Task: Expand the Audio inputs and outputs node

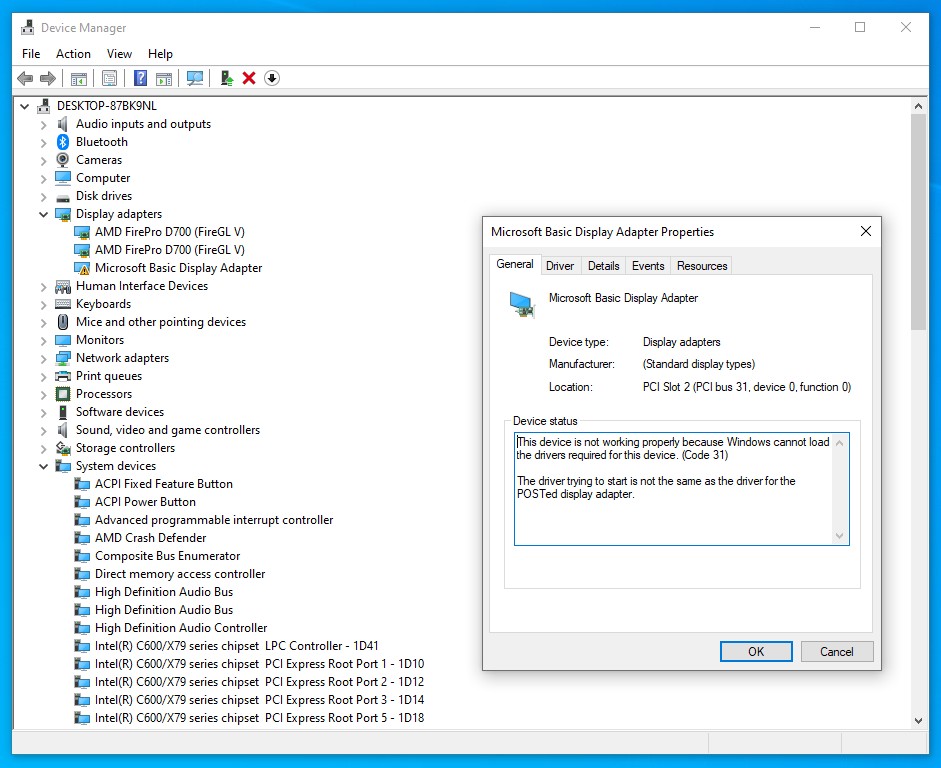Action: (43, 124)
